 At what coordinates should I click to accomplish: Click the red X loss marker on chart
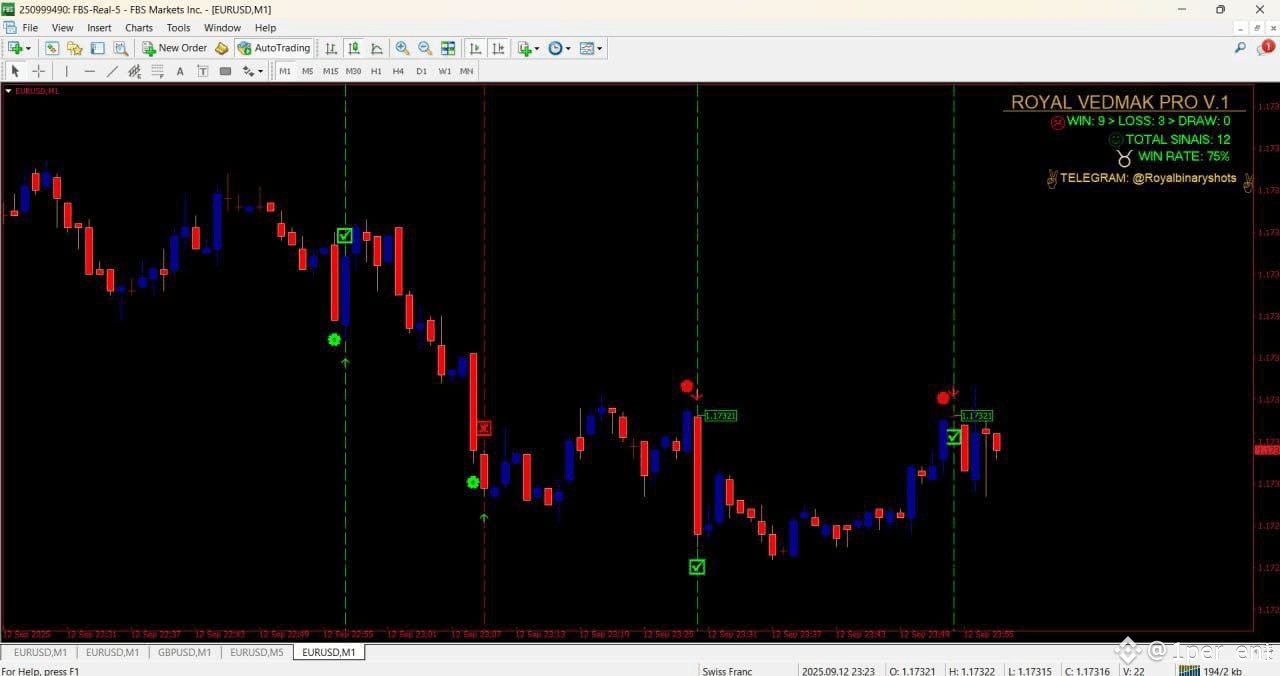(484, 428)
